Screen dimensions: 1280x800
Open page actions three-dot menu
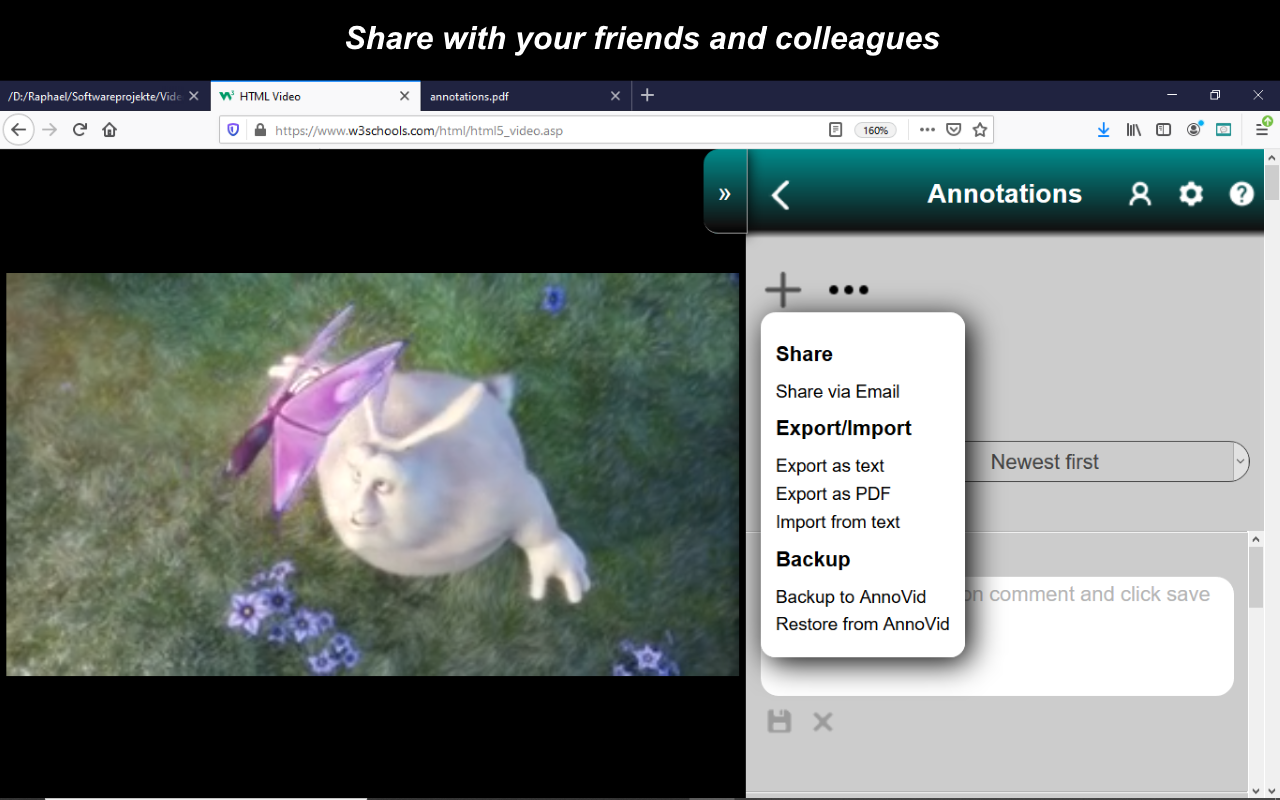coord(927,130)
